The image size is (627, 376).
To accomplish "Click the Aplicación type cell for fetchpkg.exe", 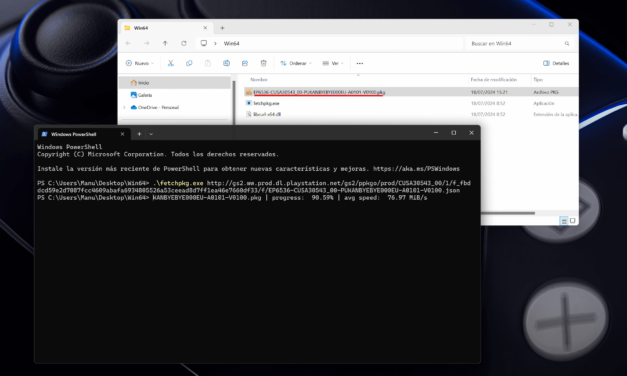I will (544, 103).
